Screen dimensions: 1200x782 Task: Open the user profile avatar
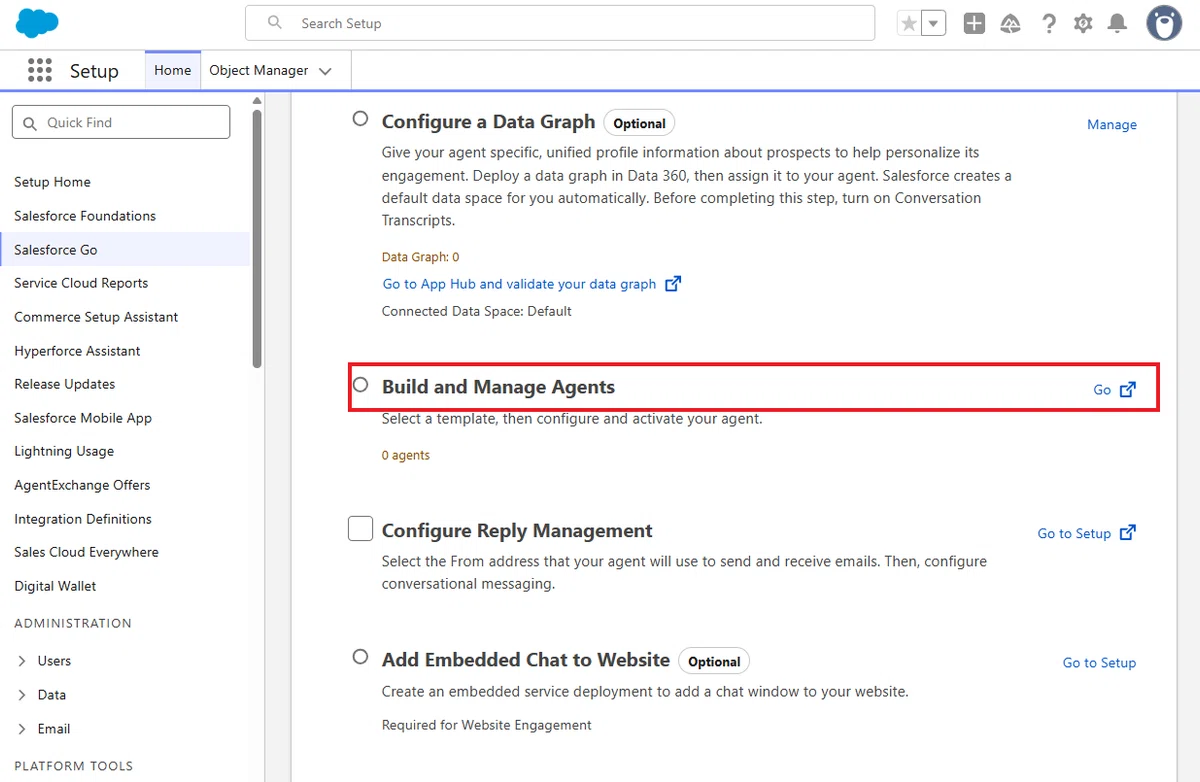pos(1164,23)
